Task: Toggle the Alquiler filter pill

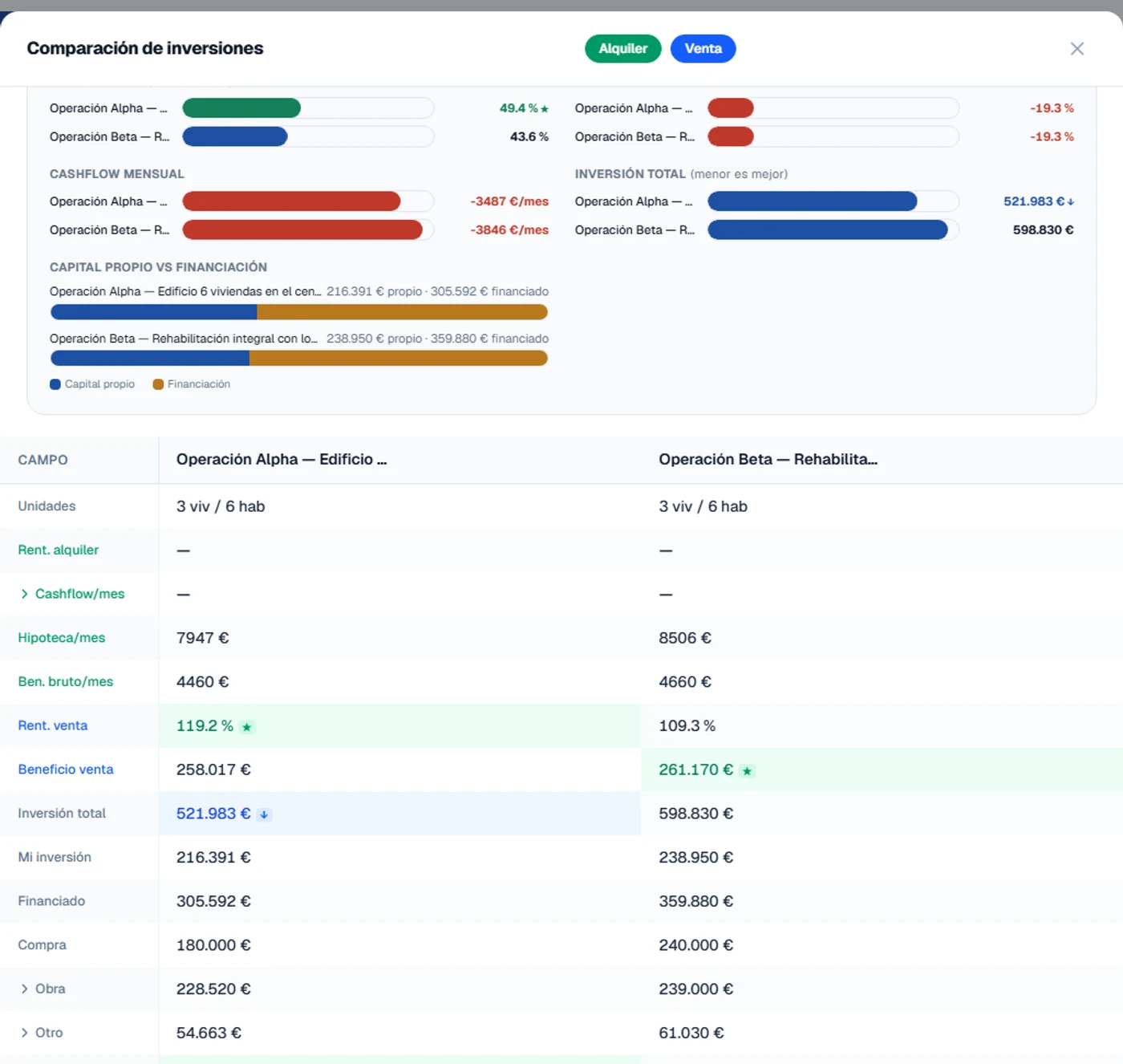Action: pos(622,49)
